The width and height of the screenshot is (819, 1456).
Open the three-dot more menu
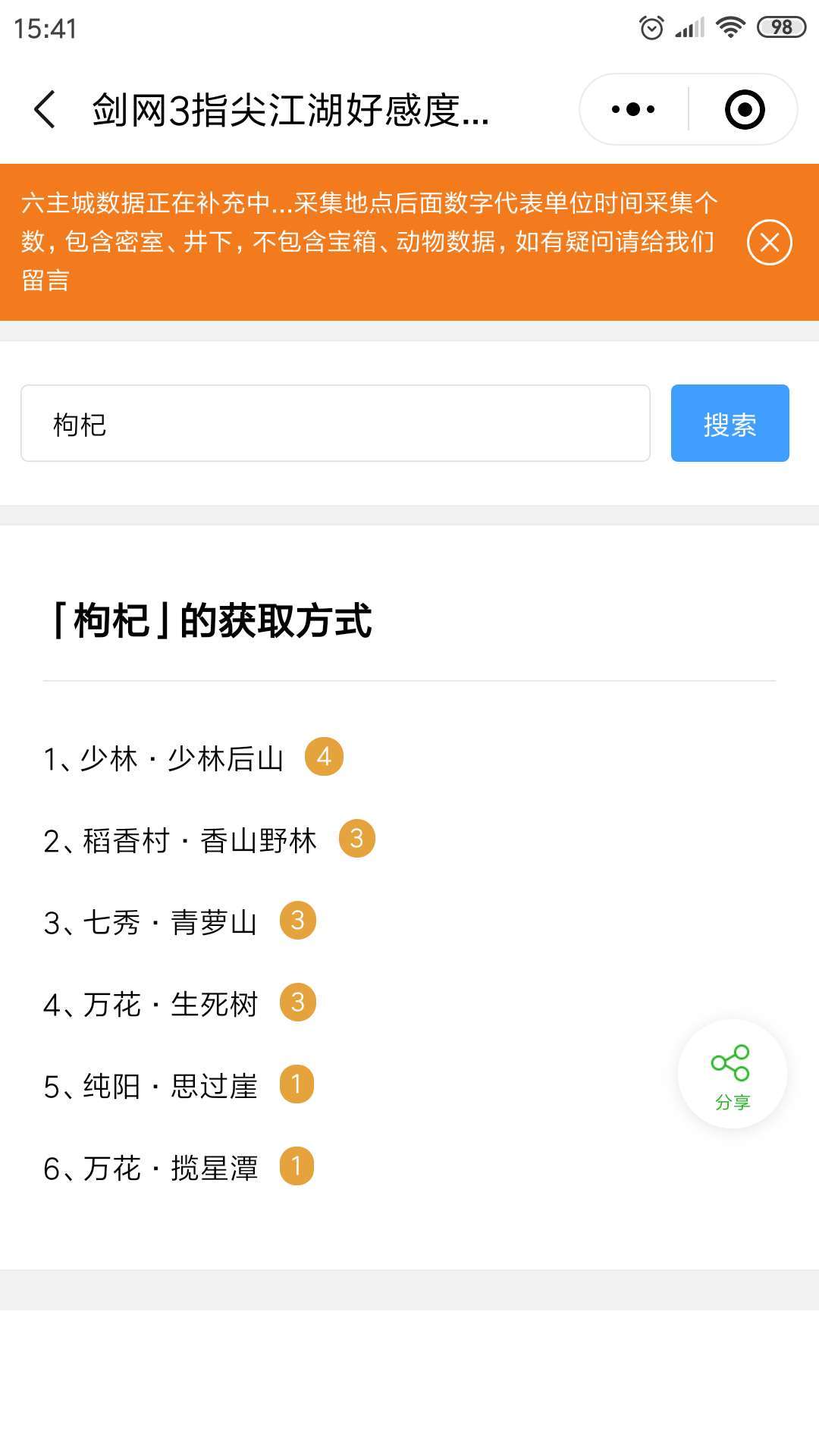point(633,110)
